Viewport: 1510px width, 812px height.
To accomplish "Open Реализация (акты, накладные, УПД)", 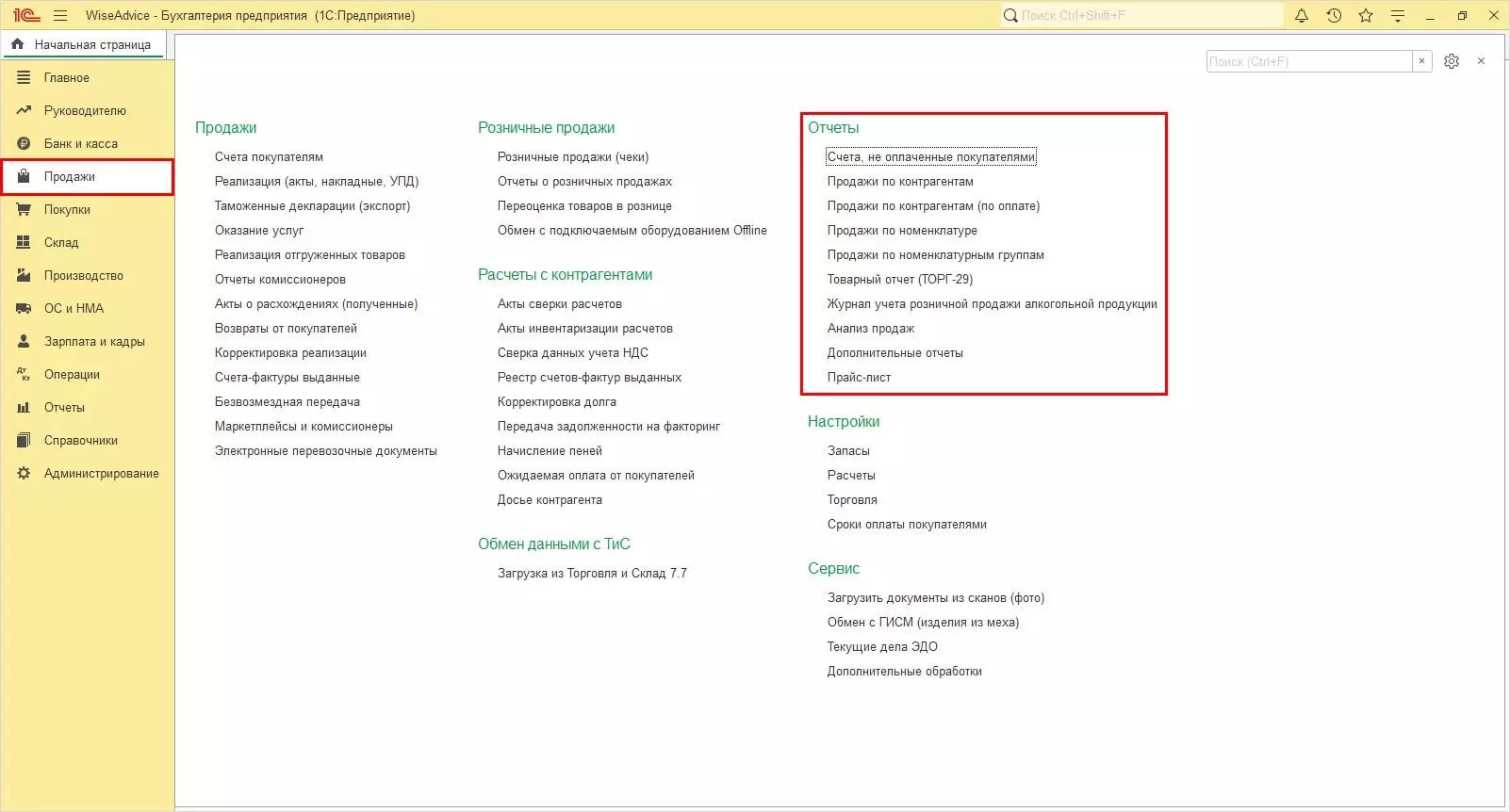I will [x=317, y=181].
